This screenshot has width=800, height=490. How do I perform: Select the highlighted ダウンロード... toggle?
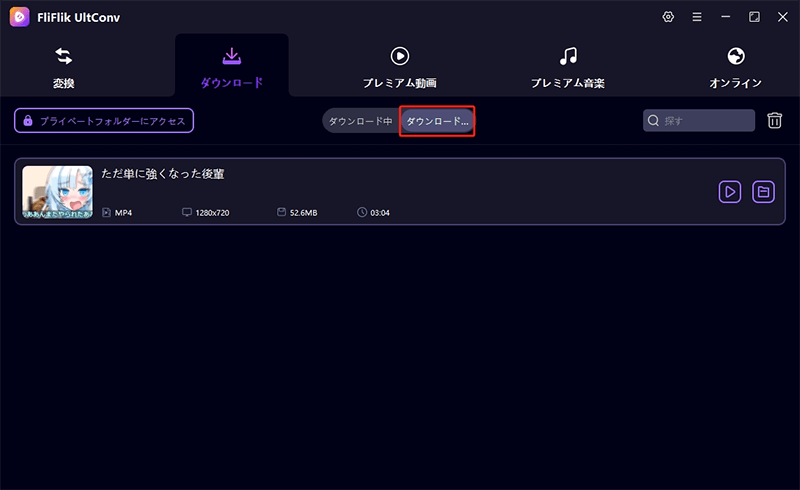click(437, 121)
